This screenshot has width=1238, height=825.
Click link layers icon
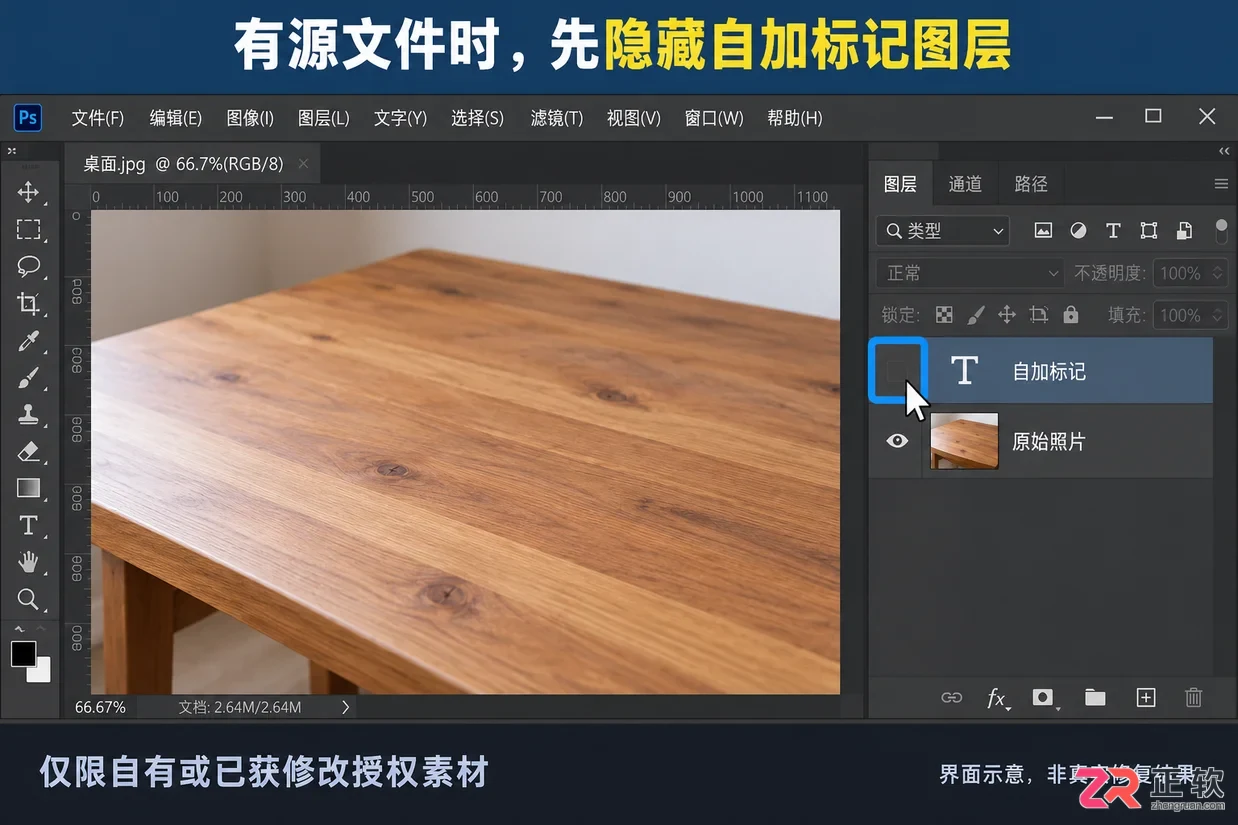[x=952, y=698]
